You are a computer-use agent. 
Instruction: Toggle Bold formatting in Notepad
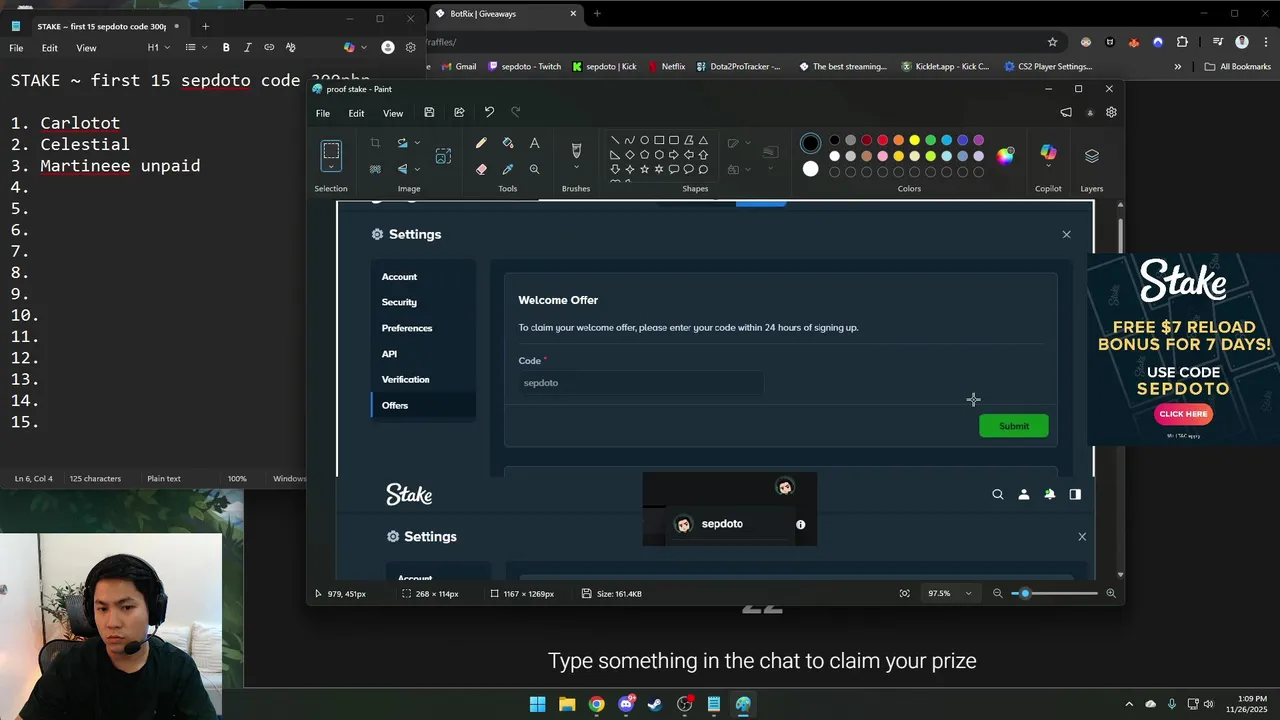coord(226,48)
